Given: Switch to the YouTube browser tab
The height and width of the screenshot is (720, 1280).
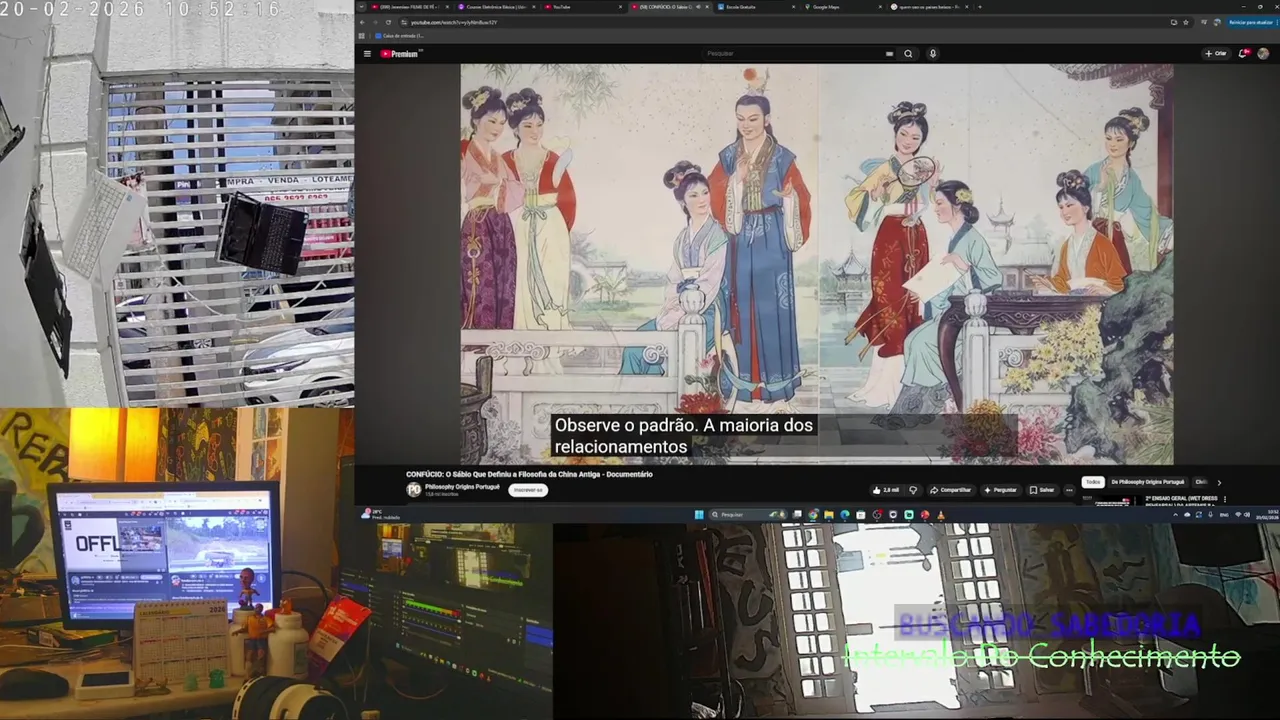Looking at the screenshot, I should [584, 7].
